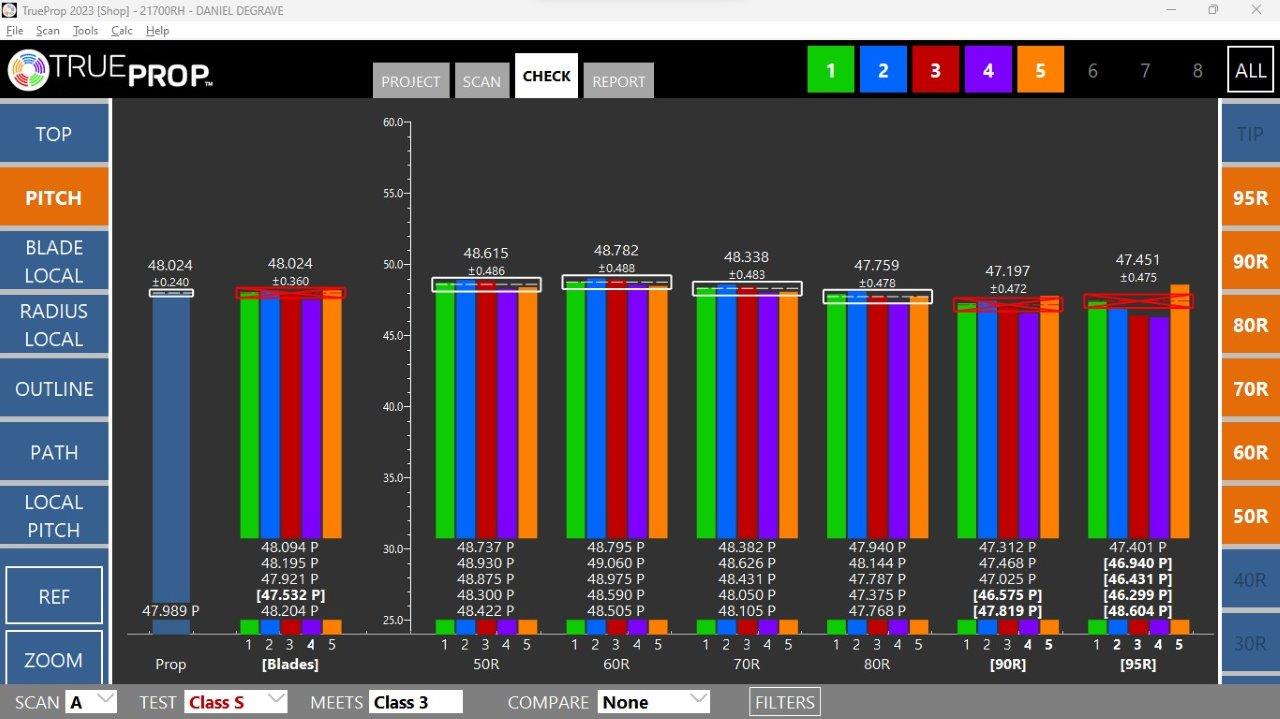Select the 95R radius button

1250,198
